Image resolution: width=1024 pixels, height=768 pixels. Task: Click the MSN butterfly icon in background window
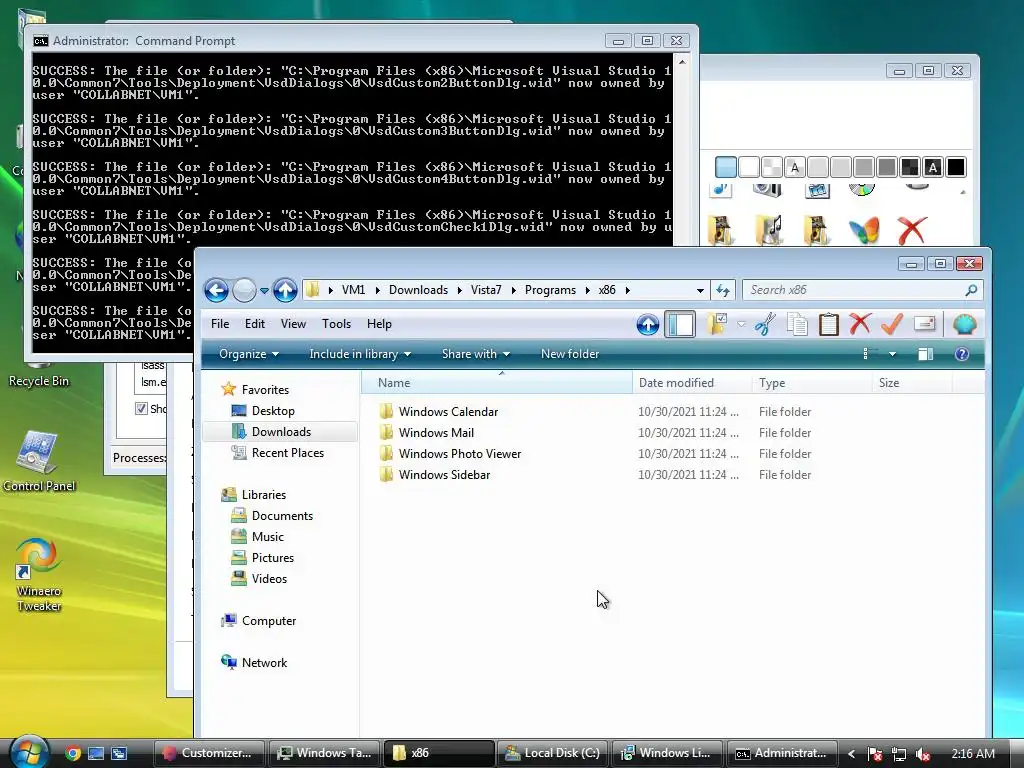pyautogui.click(x=864, y=231)
